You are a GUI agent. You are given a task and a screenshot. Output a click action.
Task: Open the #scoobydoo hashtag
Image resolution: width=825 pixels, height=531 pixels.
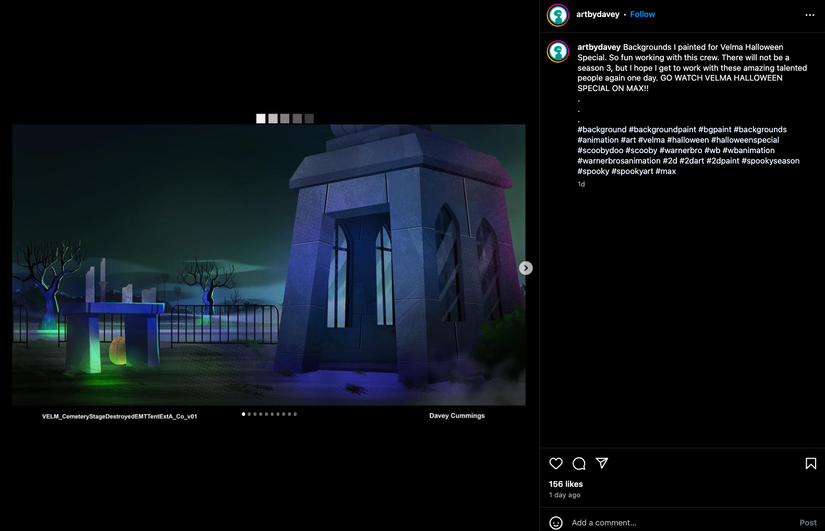[603, 151]
